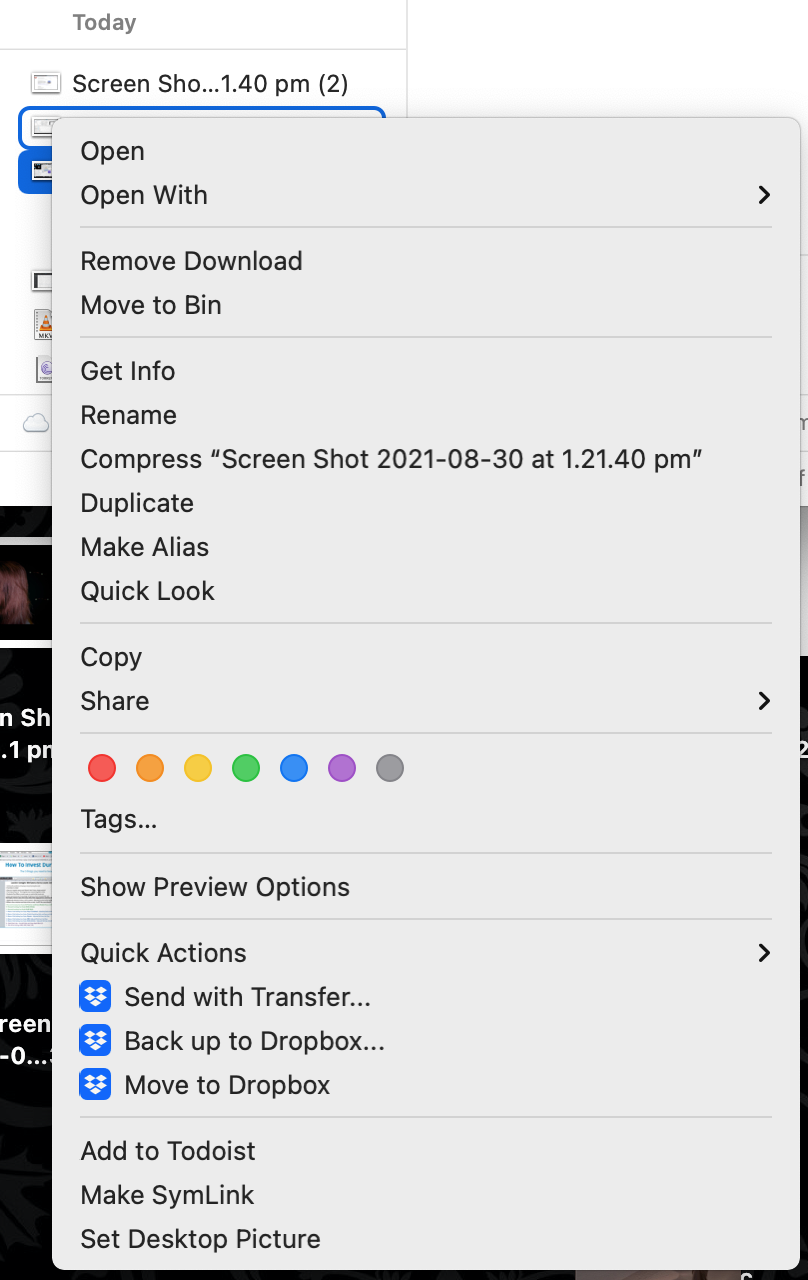Click the screenshot file icon for Screen Sho...1.40 pm (2)
Screen dimensions: 808x1280
point(46,83)
